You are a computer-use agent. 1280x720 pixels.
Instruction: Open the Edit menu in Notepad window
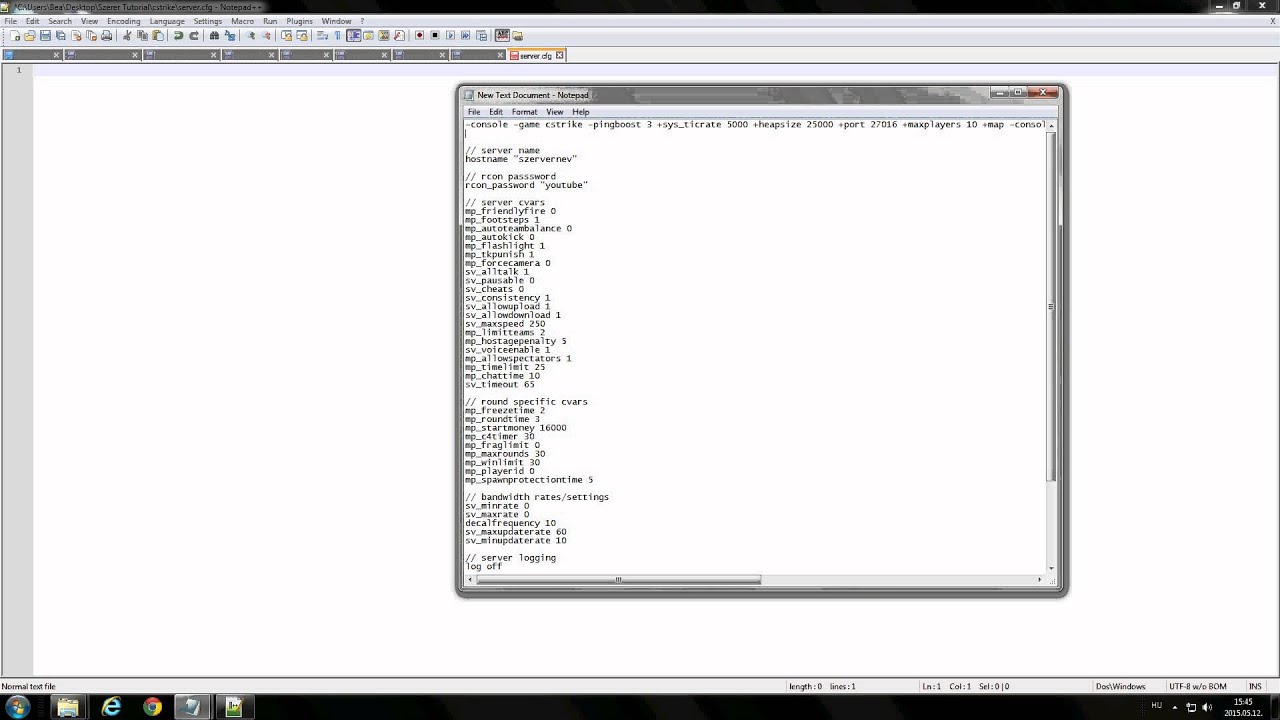pyautogui.click(x=496, y=112)
